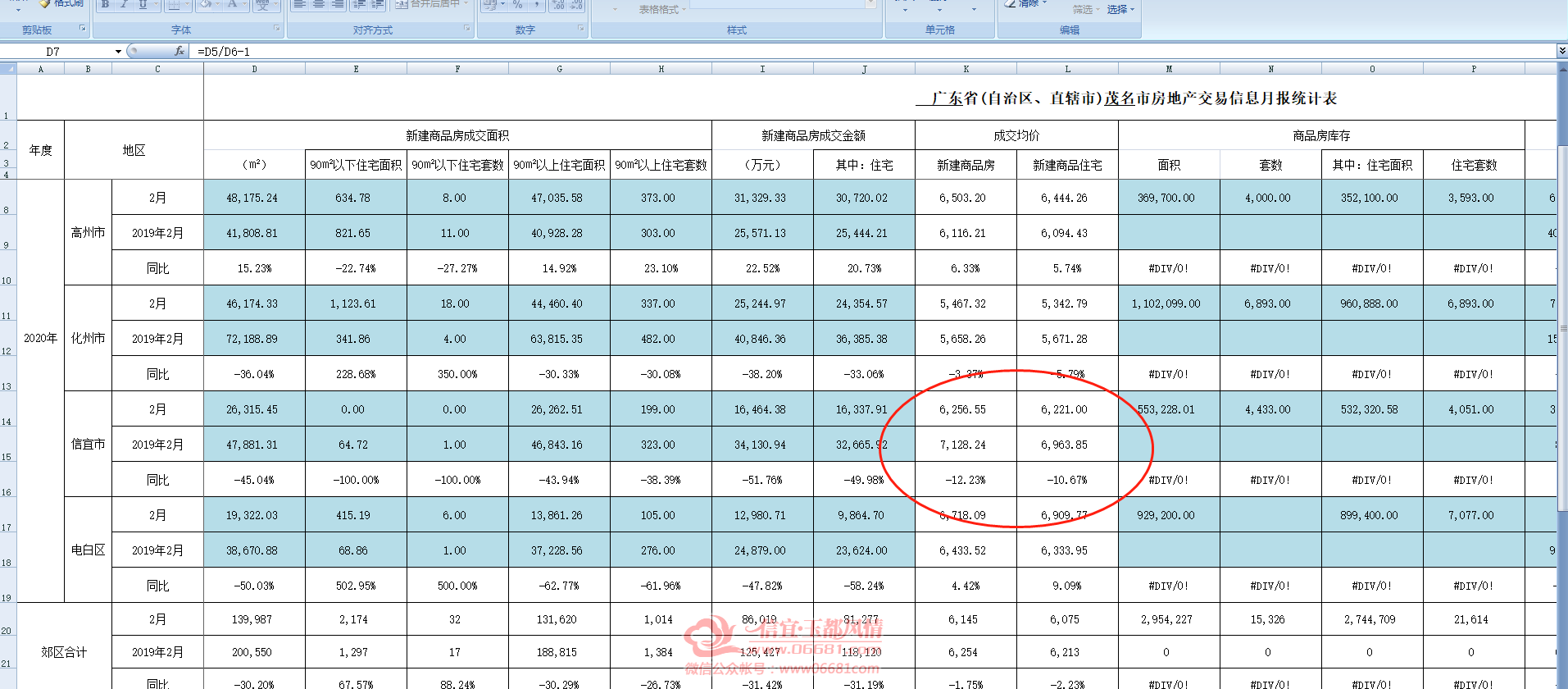This screenshot has width=1568, height=689.
Task: Align text left
Action: click(x=300, y=4)
